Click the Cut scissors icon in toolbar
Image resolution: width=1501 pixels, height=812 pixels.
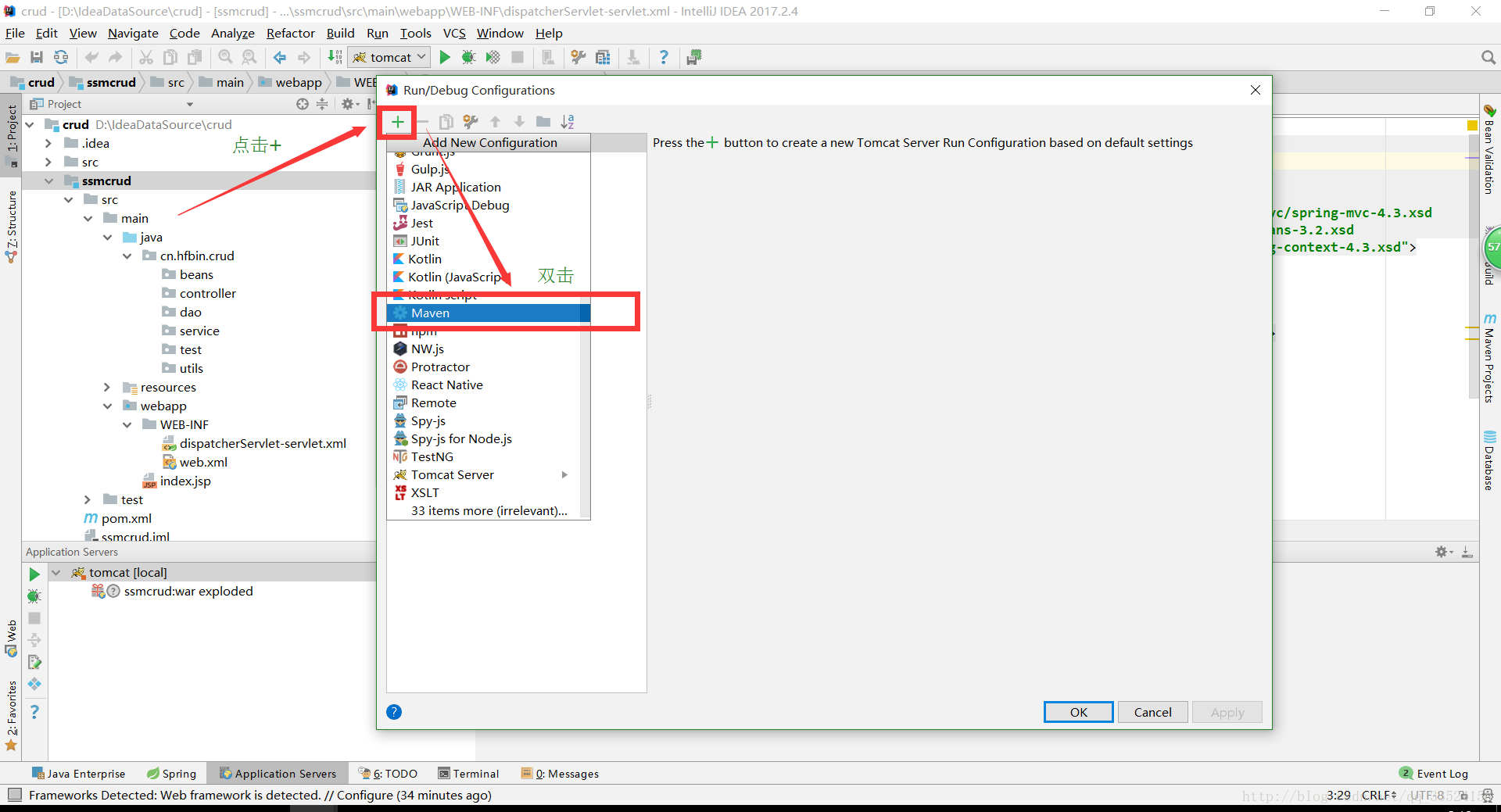[x=146, y=57]
